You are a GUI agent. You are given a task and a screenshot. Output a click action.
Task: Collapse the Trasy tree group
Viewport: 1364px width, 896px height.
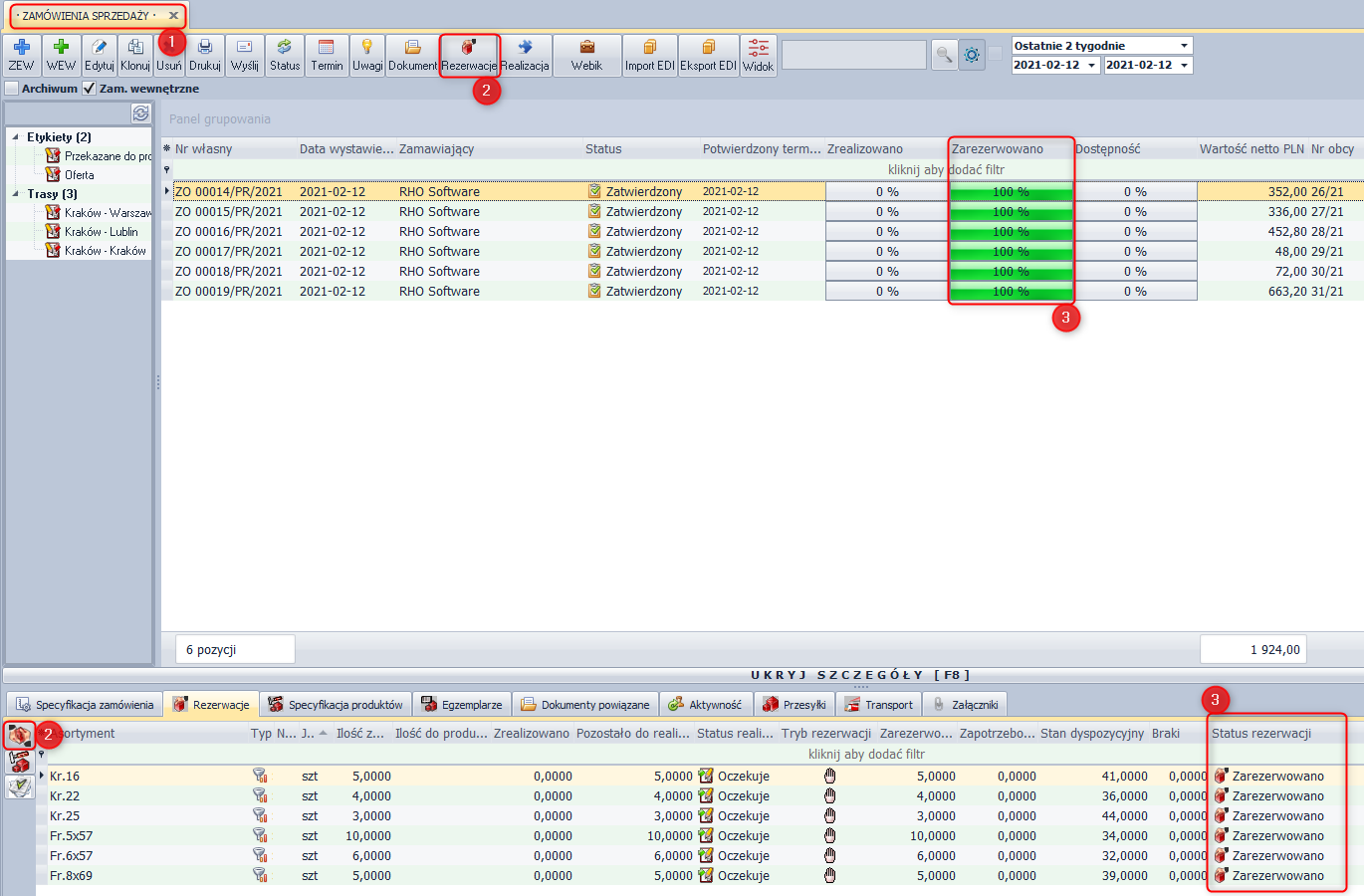[16, 194]
